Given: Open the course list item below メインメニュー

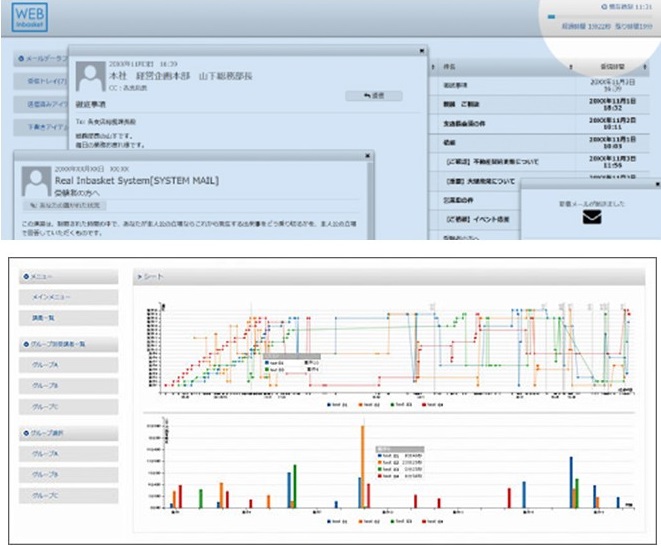Looking at the screenshot, I should click(x=68, y=318).
